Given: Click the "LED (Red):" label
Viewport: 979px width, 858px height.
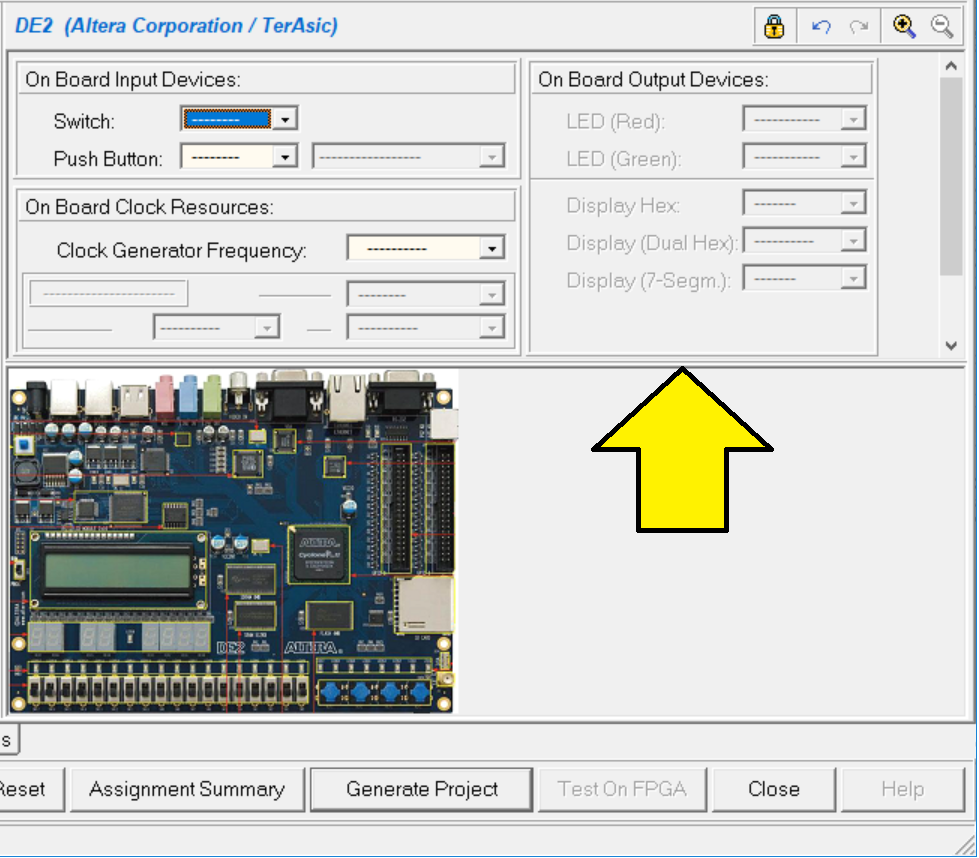Looking at the screenshot, I should click(616, 121).
